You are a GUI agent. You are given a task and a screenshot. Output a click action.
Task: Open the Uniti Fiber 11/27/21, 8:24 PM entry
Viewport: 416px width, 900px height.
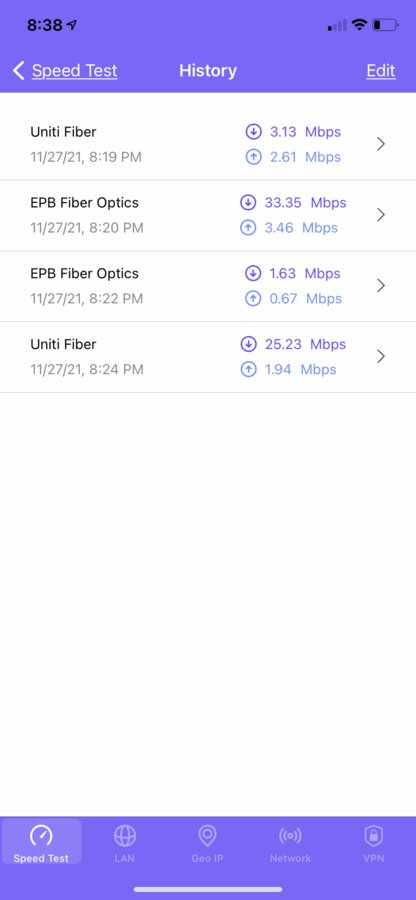point(208,357)
